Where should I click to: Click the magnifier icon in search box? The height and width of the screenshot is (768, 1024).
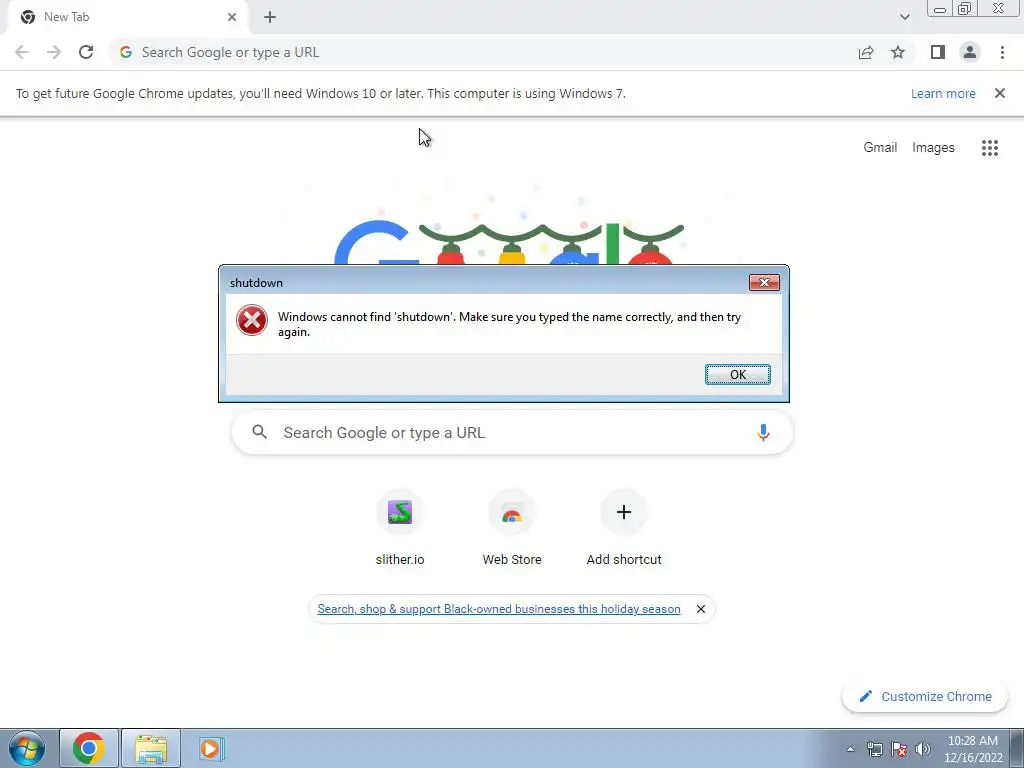pos(259,432)
